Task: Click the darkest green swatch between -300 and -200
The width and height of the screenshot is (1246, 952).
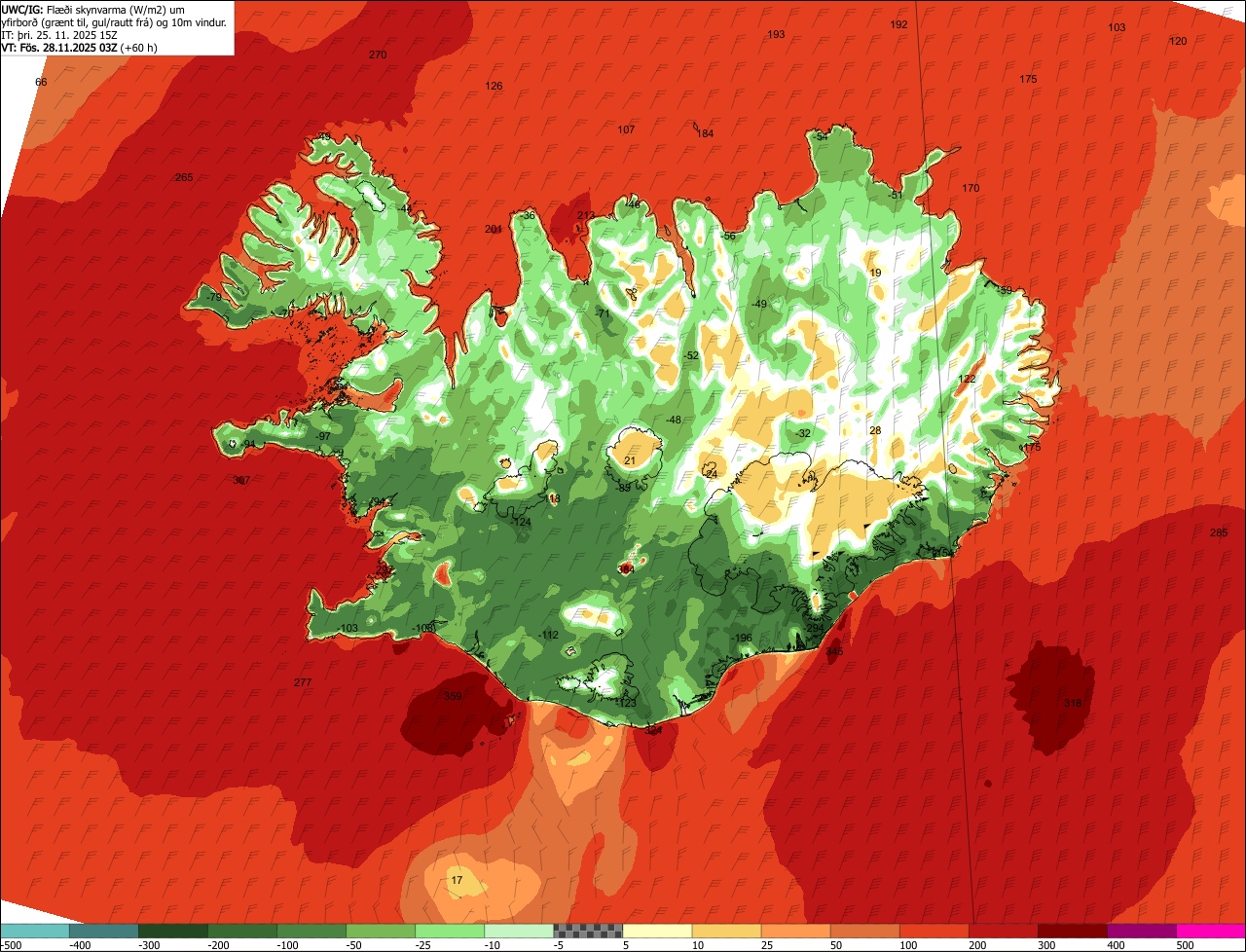Action: (172, 931)
